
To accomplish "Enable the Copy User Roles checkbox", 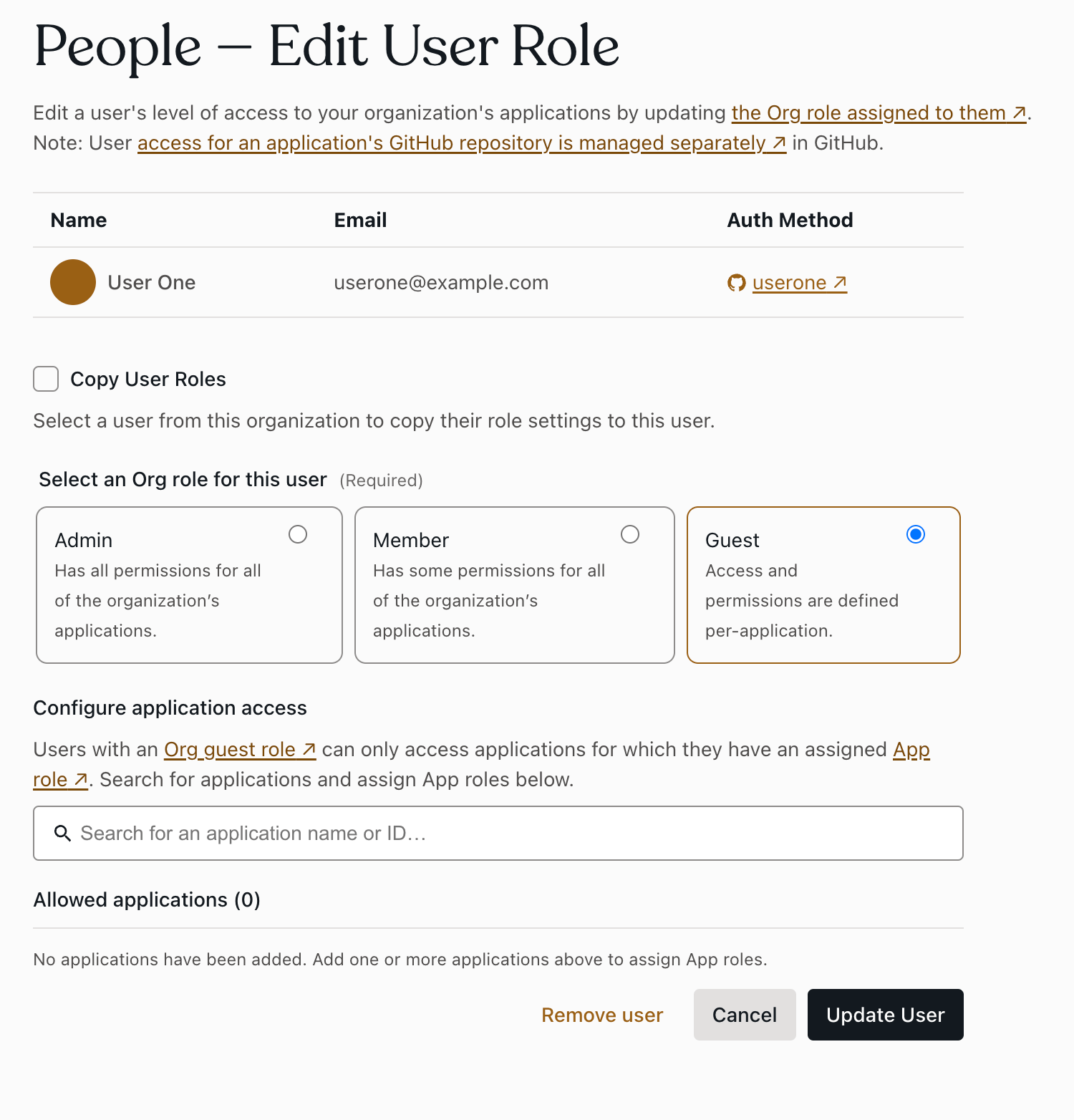I will point(45,379).
